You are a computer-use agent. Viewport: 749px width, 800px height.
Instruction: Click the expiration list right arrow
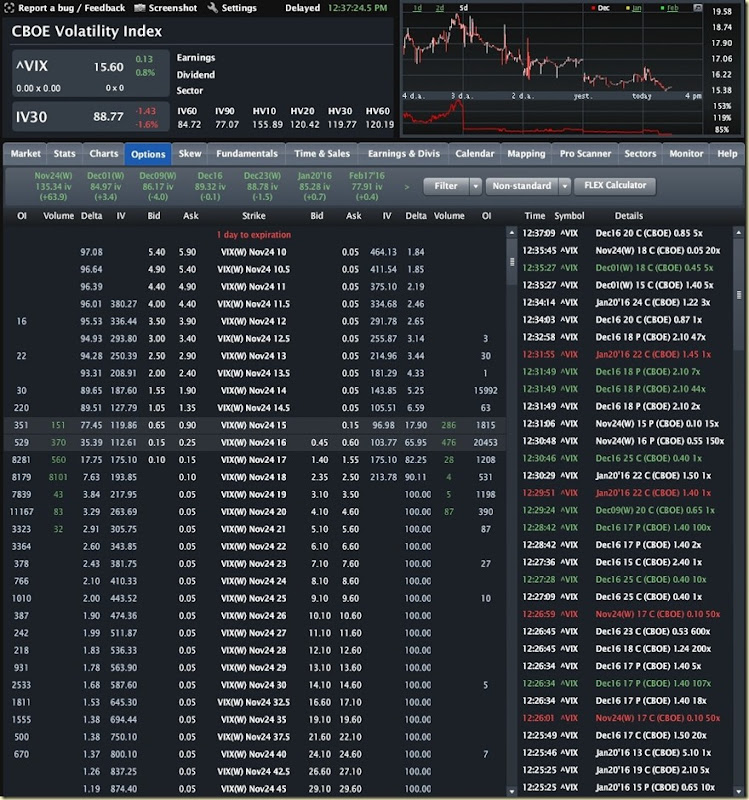click(407, 187)
